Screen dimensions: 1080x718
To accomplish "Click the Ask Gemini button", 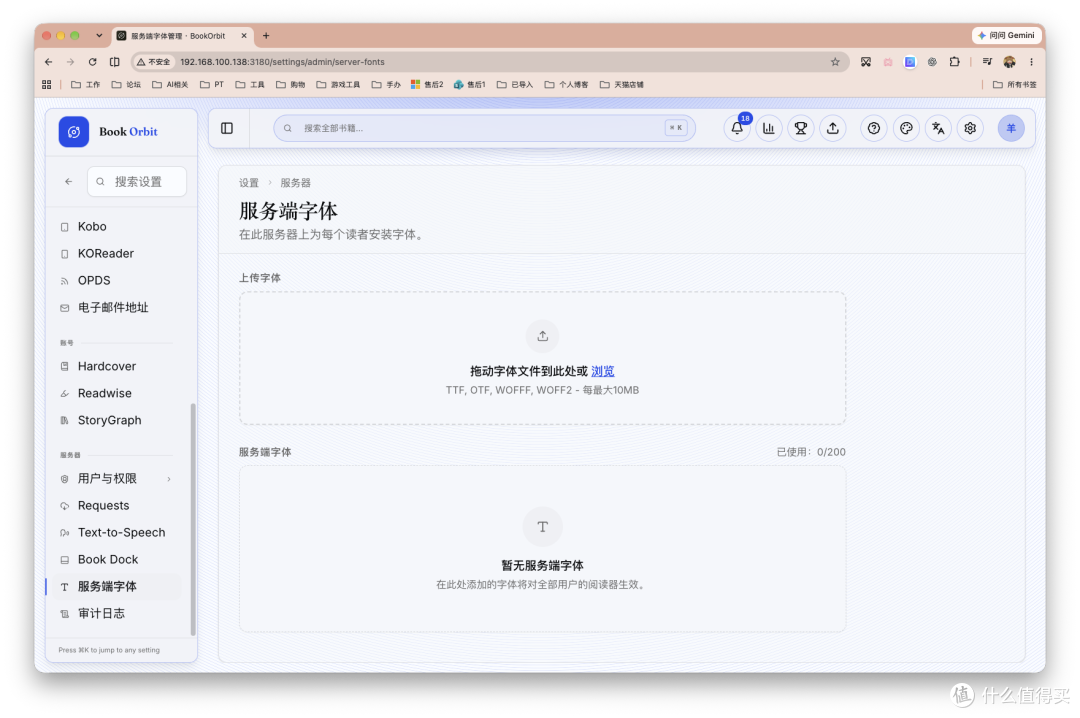I will point(1006,35).
